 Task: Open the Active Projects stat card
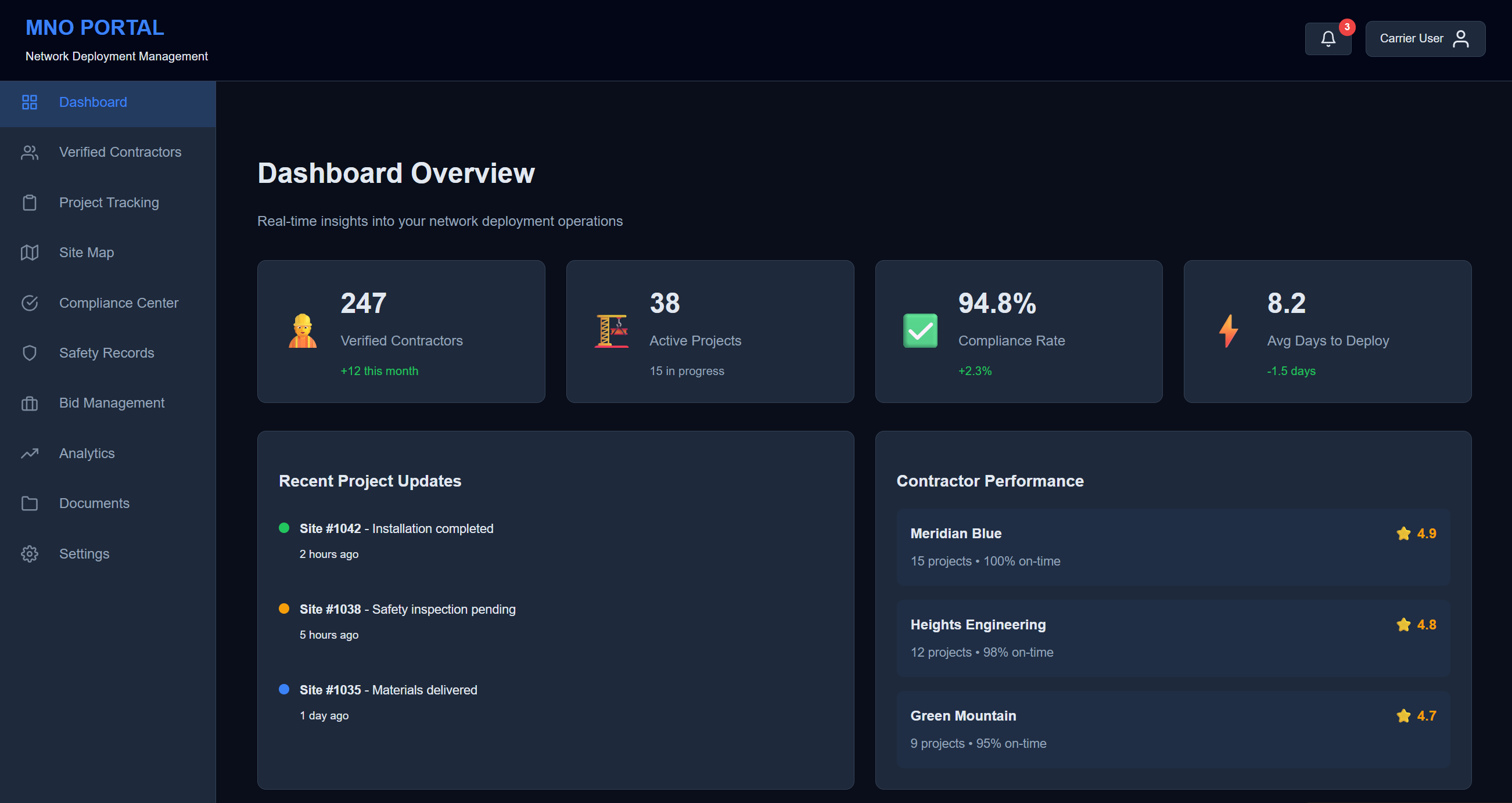tap(710, 332)
